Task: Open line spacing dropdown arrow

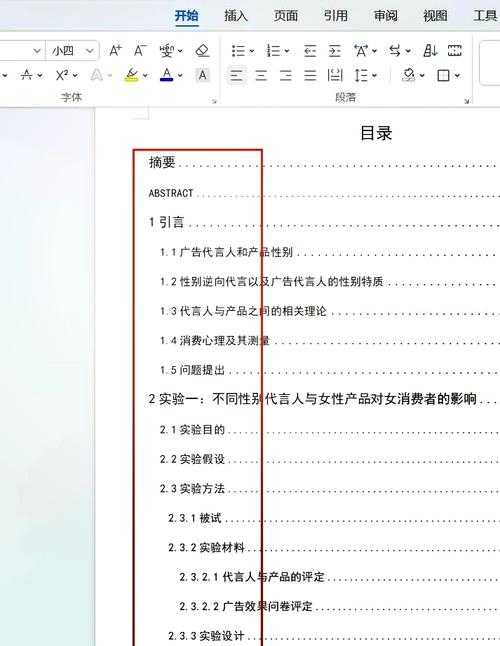Action: [374, 75]
